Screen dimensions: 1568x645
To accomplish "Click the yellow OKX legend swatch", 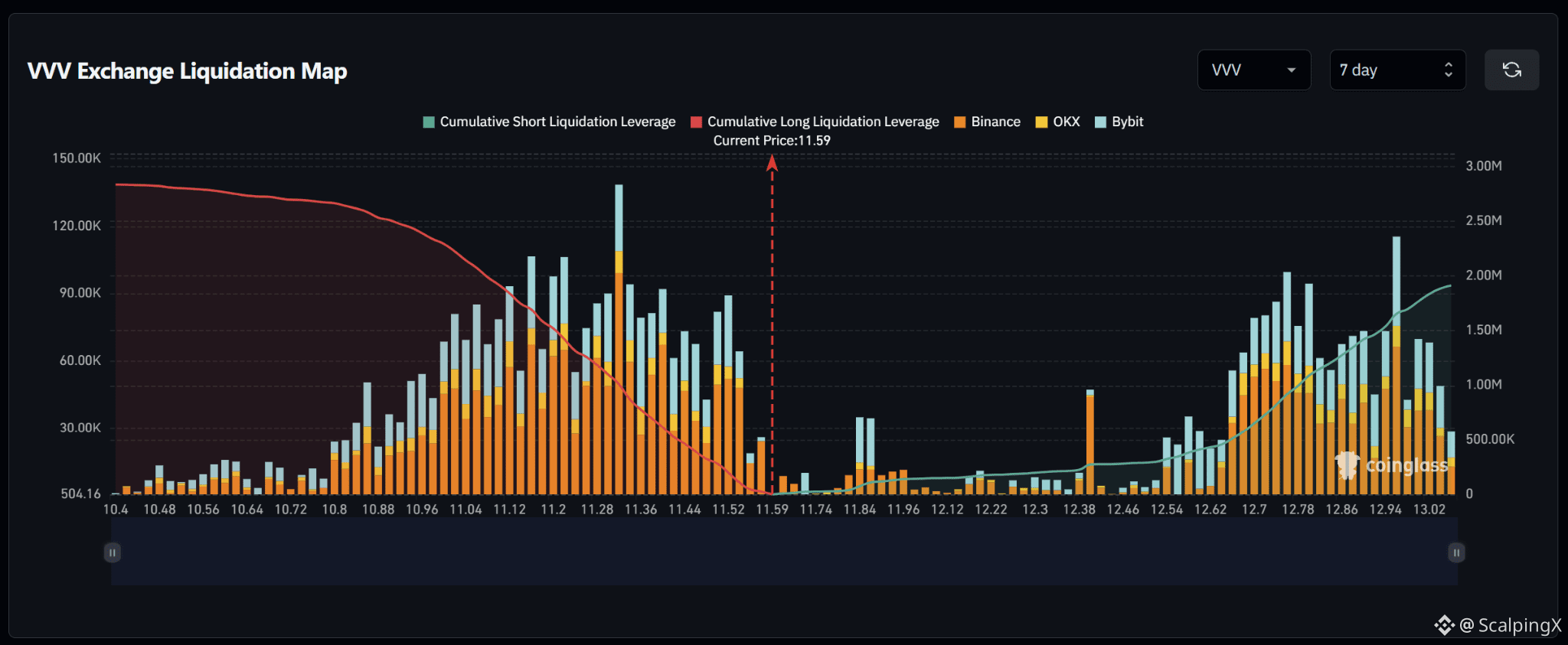I will coord(1041,122).
